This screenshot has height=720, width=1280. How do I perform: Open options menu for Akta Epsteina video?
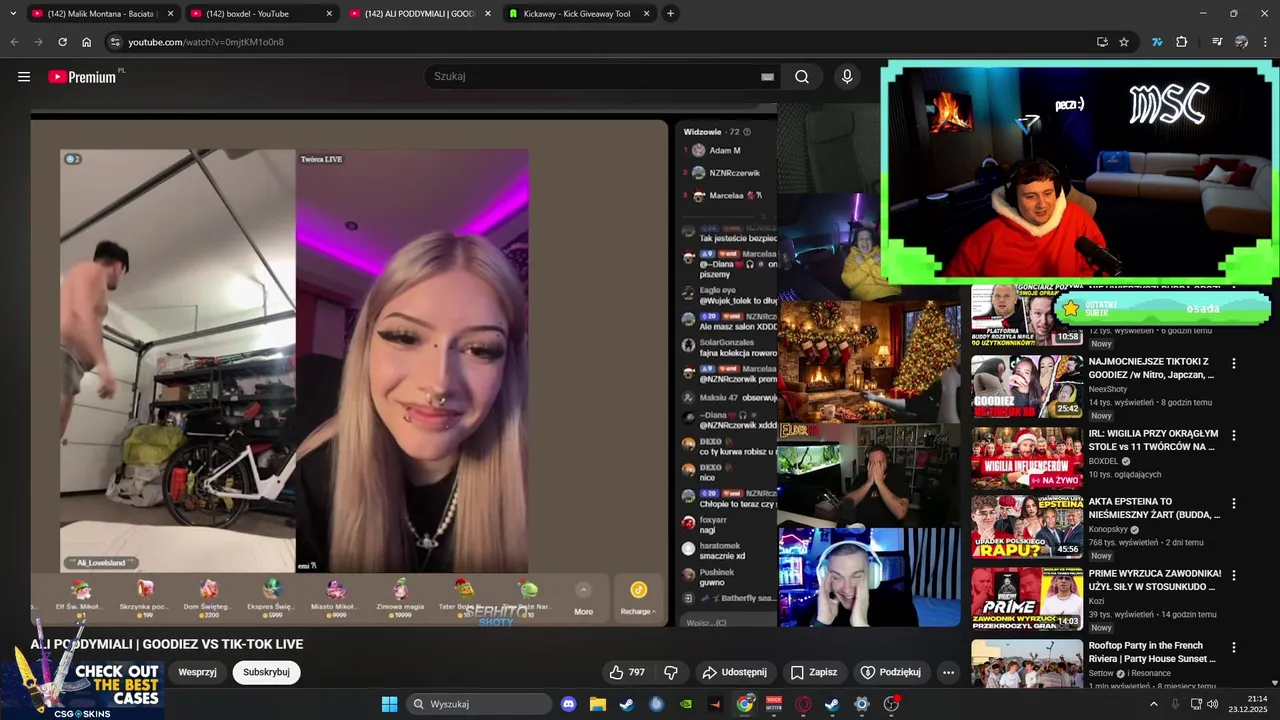(1233, 504)
